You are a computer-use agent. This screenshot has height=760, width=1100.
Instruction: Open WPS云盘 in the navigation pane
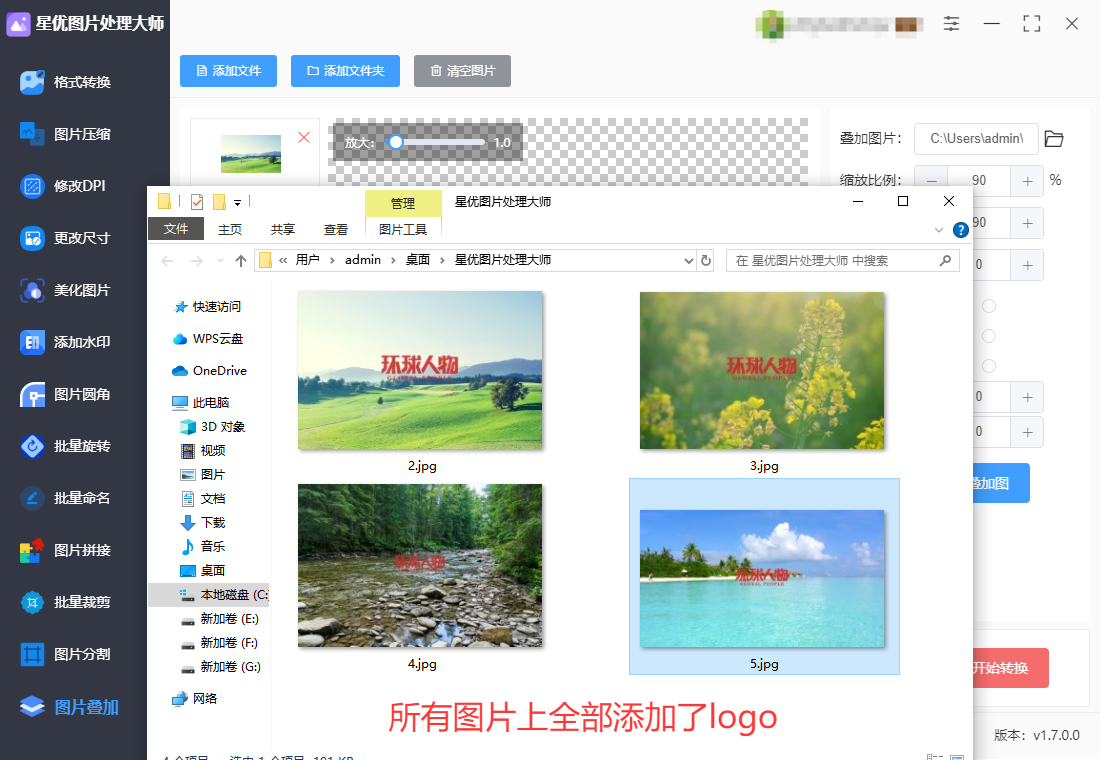tap(208, 339)
